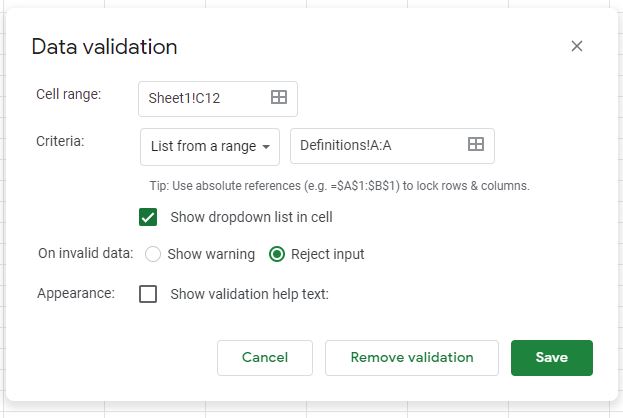This screenshot has width=623, height=418.
Task: Save the data validation rule
Action: coord(552,358)
